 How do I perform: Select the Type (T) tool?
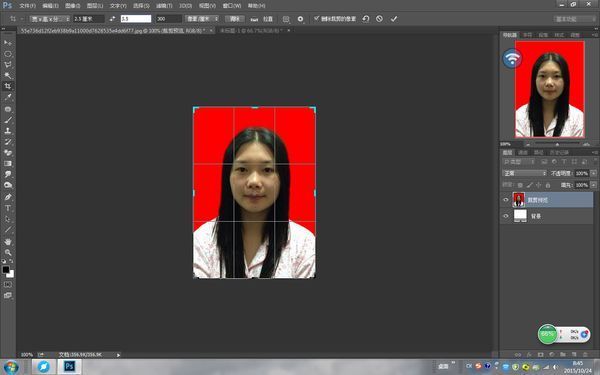8,208
